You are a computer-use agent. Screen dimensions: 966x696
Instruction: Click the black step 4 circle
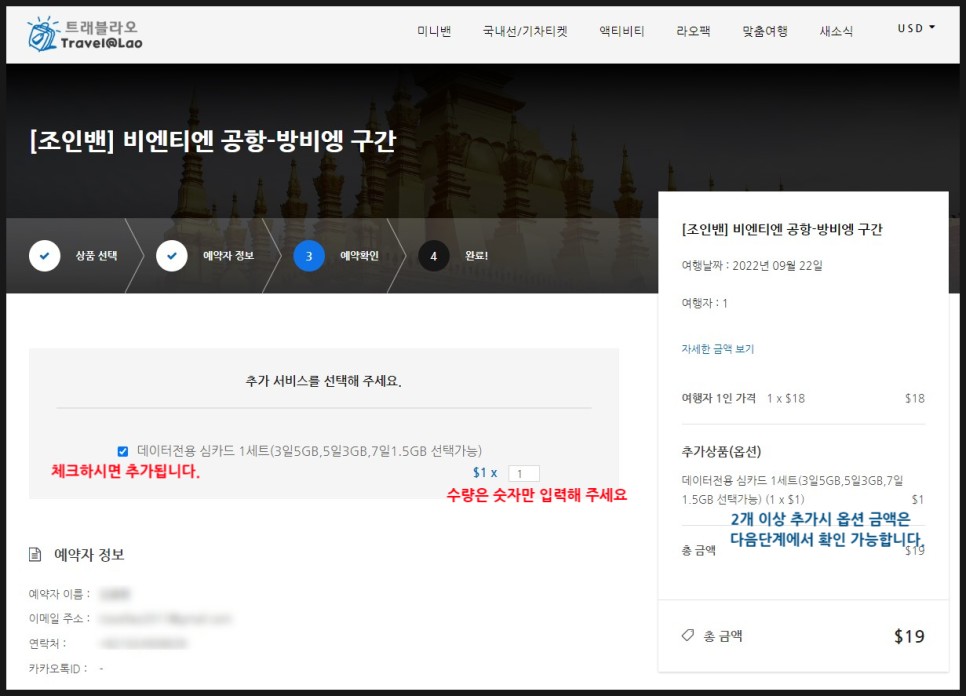pos(433,256)
